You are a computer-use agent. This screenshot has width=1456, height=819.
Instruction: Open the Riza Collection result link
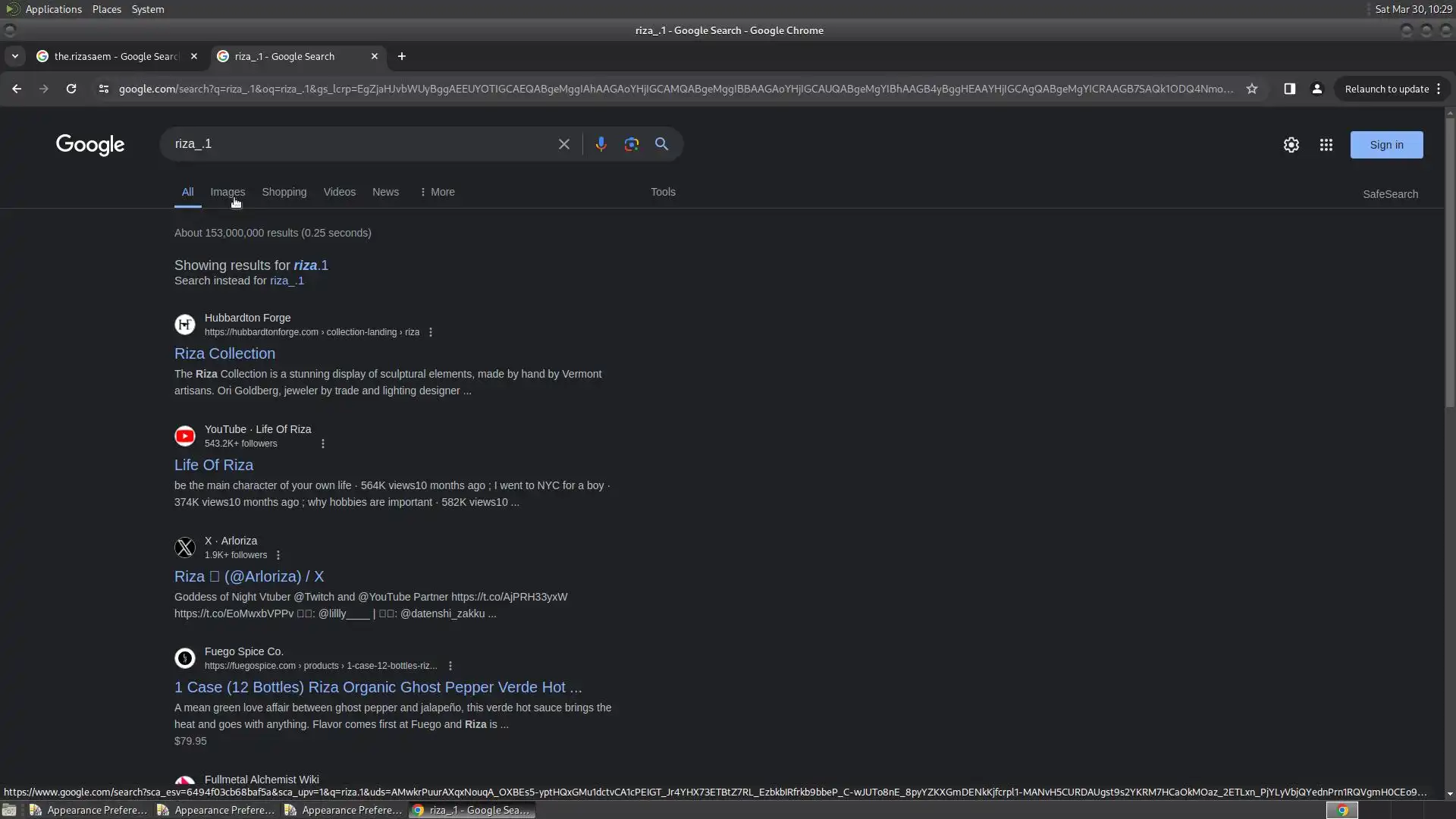pos(224,353)
